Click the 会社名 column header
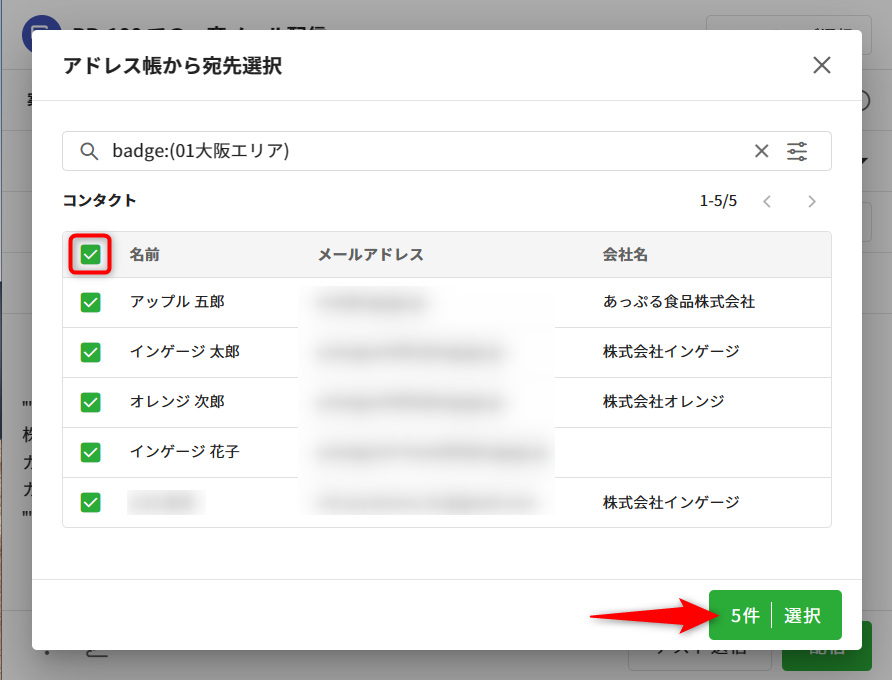This screenshot has height=680, width=892. click(x=625, y=255)
